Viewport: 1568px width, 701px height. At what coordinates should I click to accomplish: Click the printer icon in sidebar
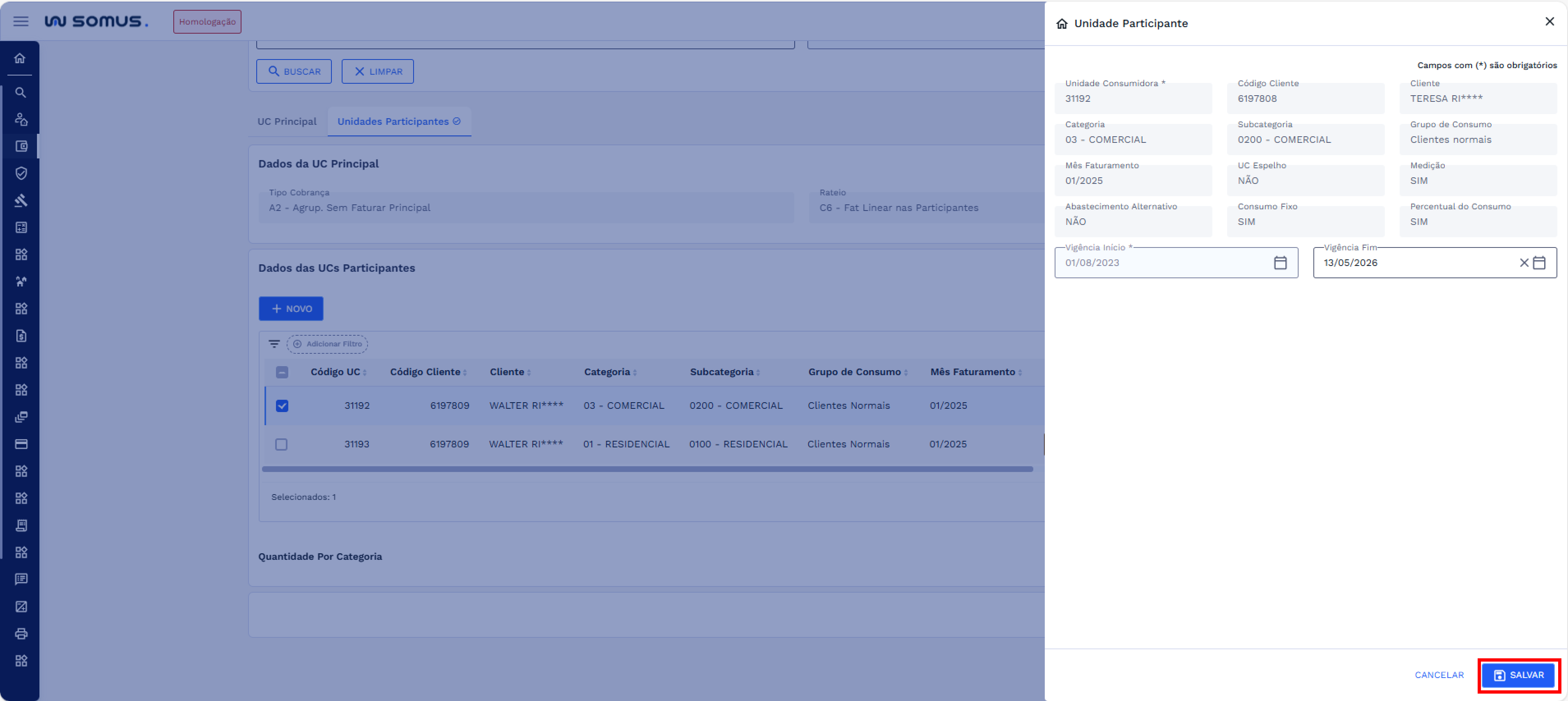pyautogui.click(x=21, y=633)
